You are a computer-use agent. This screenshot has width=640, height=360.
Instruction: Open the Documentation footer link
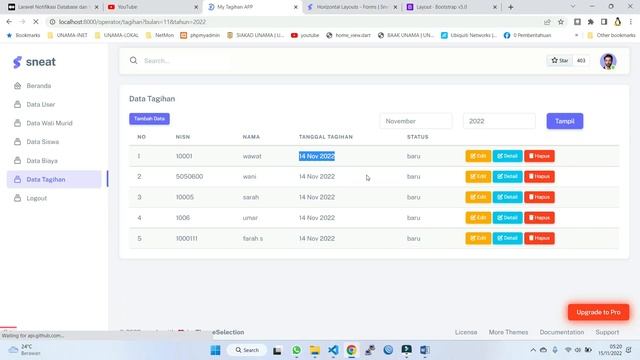coord(562,332)
